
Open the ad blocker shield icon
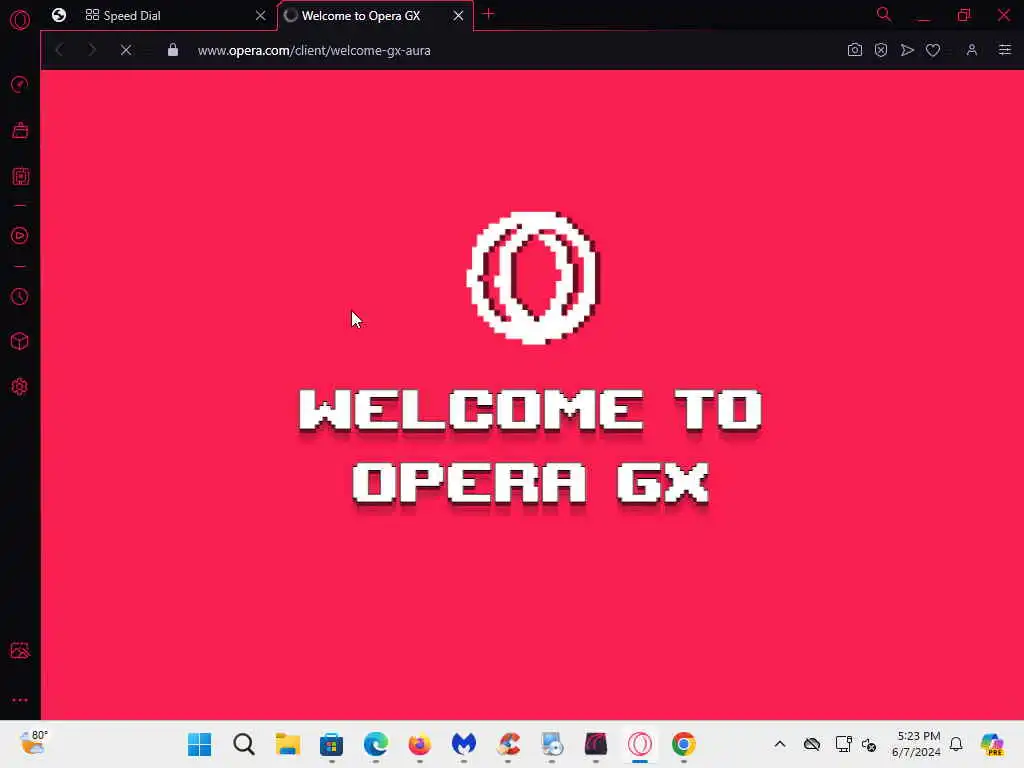click(881, 50)
